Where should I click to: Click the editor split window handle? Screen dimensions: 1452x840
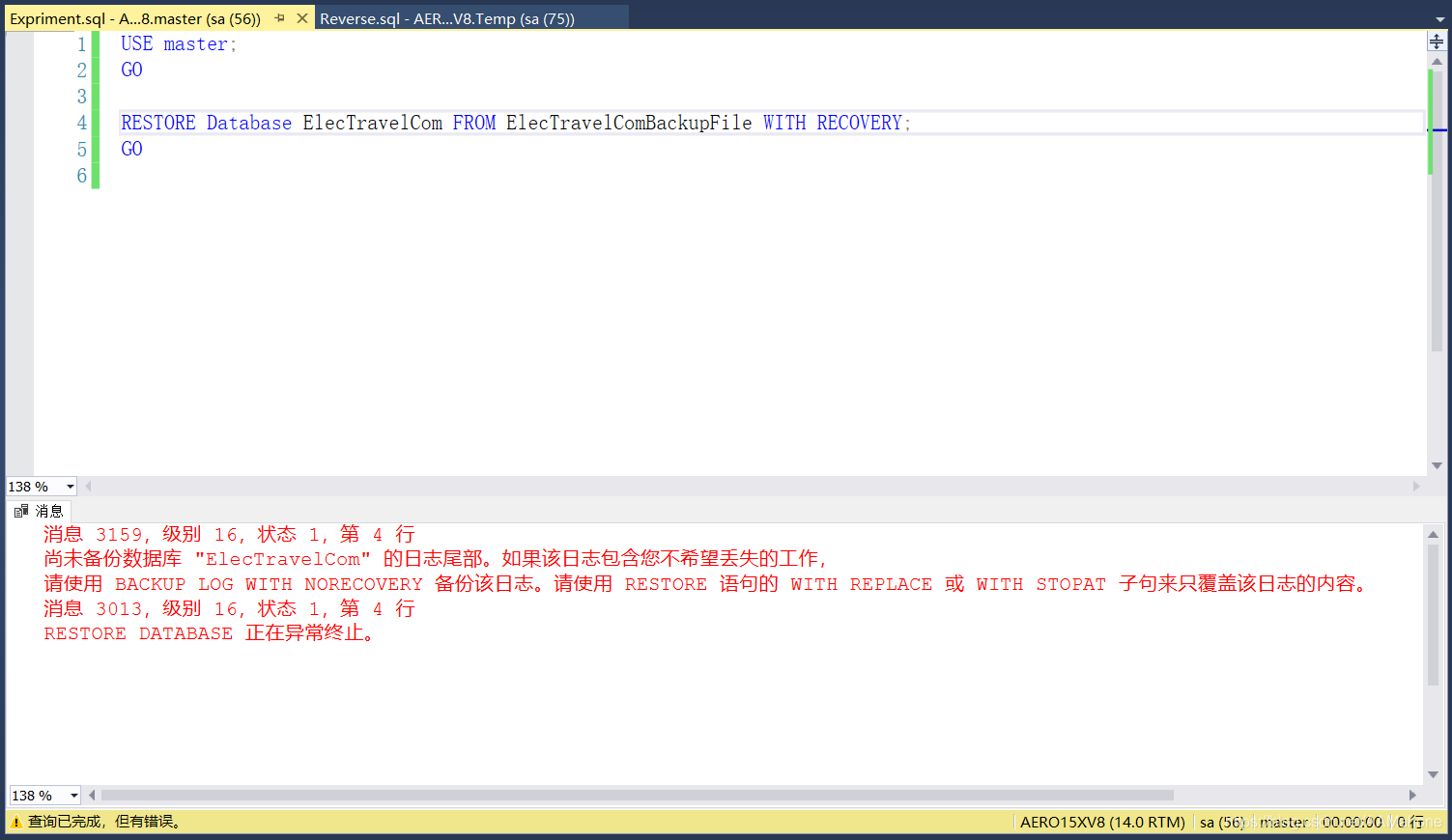pos(1437,42)
